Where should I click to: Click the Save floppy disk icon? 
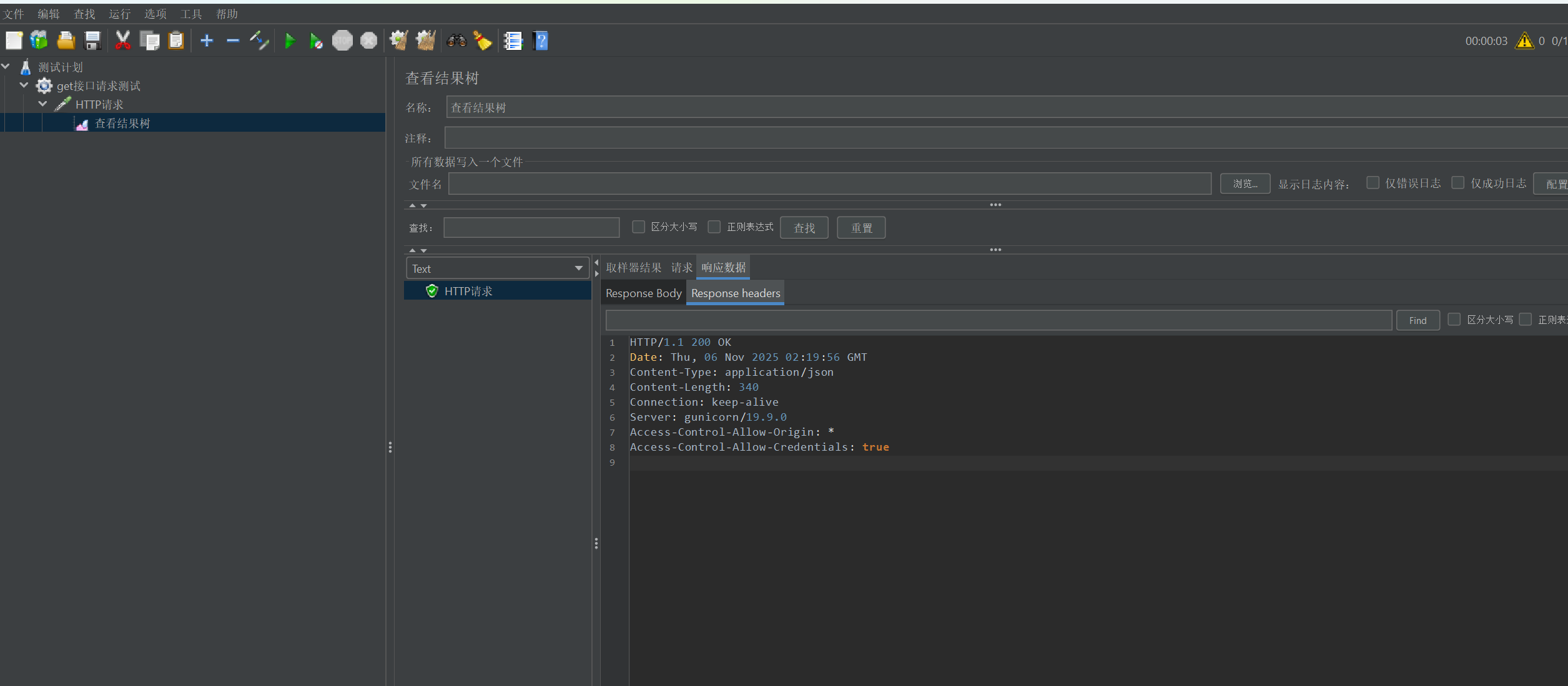93,41
